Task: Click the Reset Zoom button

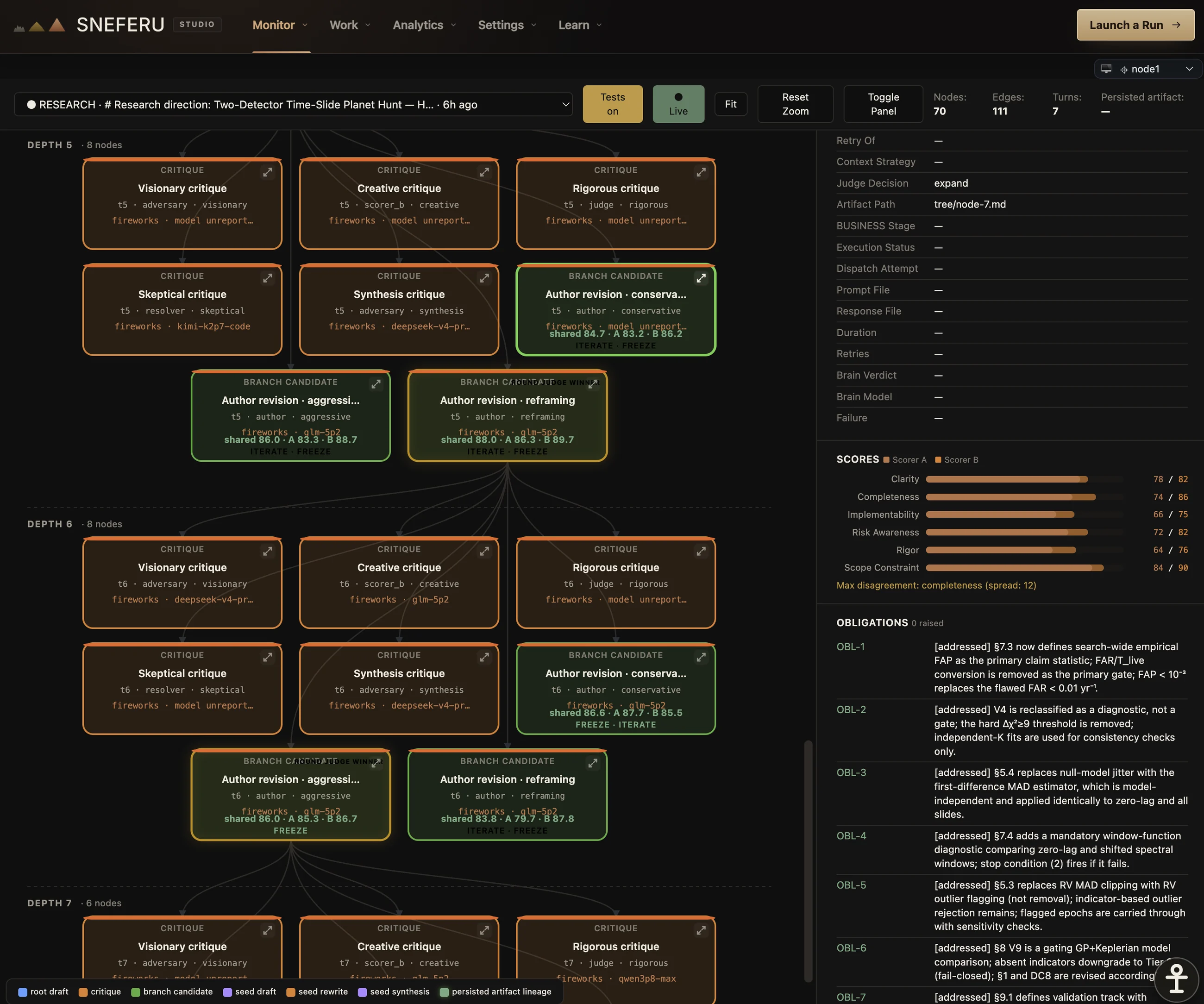Action: click(795, 104)
